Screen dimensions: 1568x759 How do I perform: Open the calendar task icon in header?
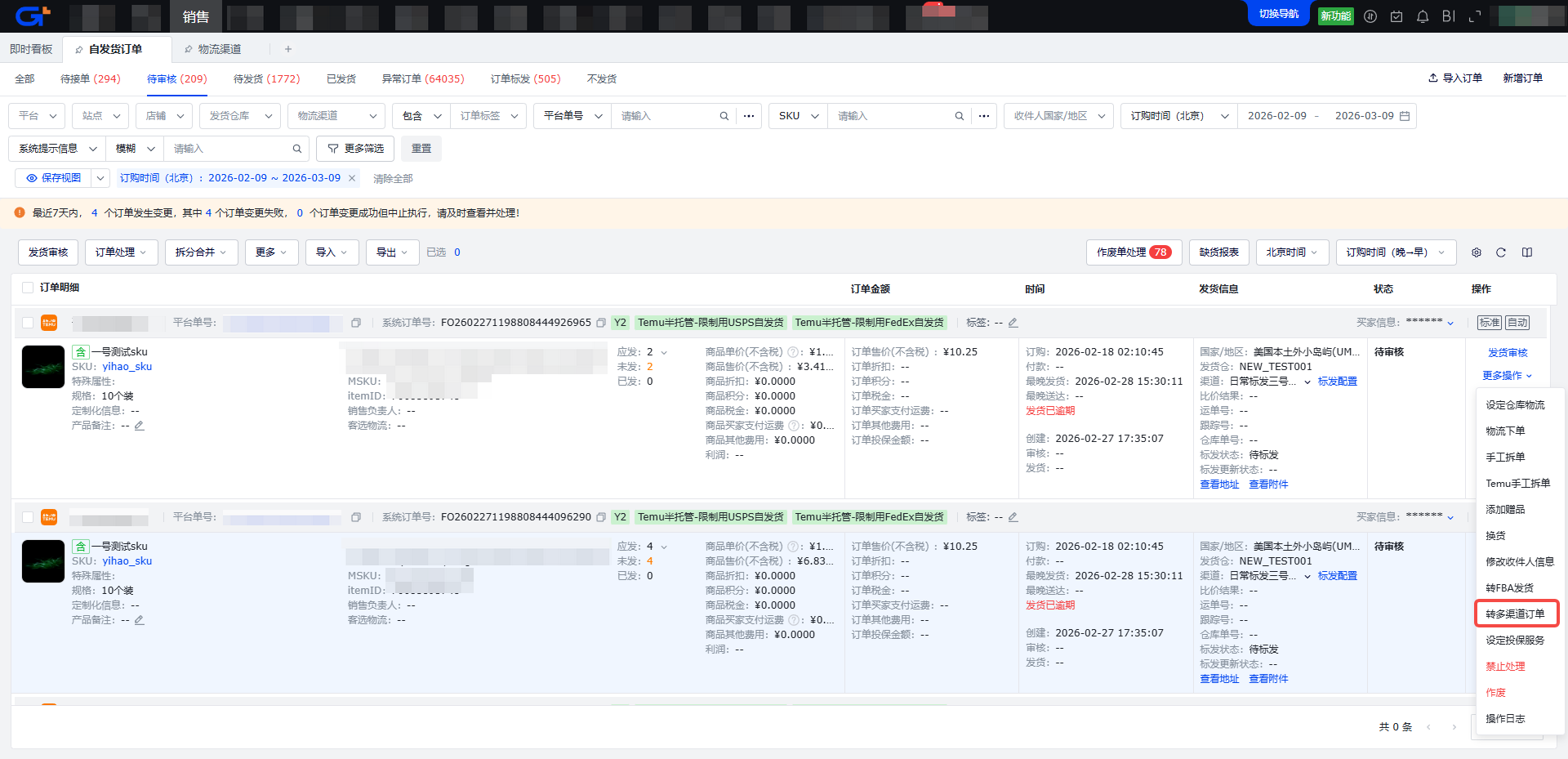(x=1396, y=16)
